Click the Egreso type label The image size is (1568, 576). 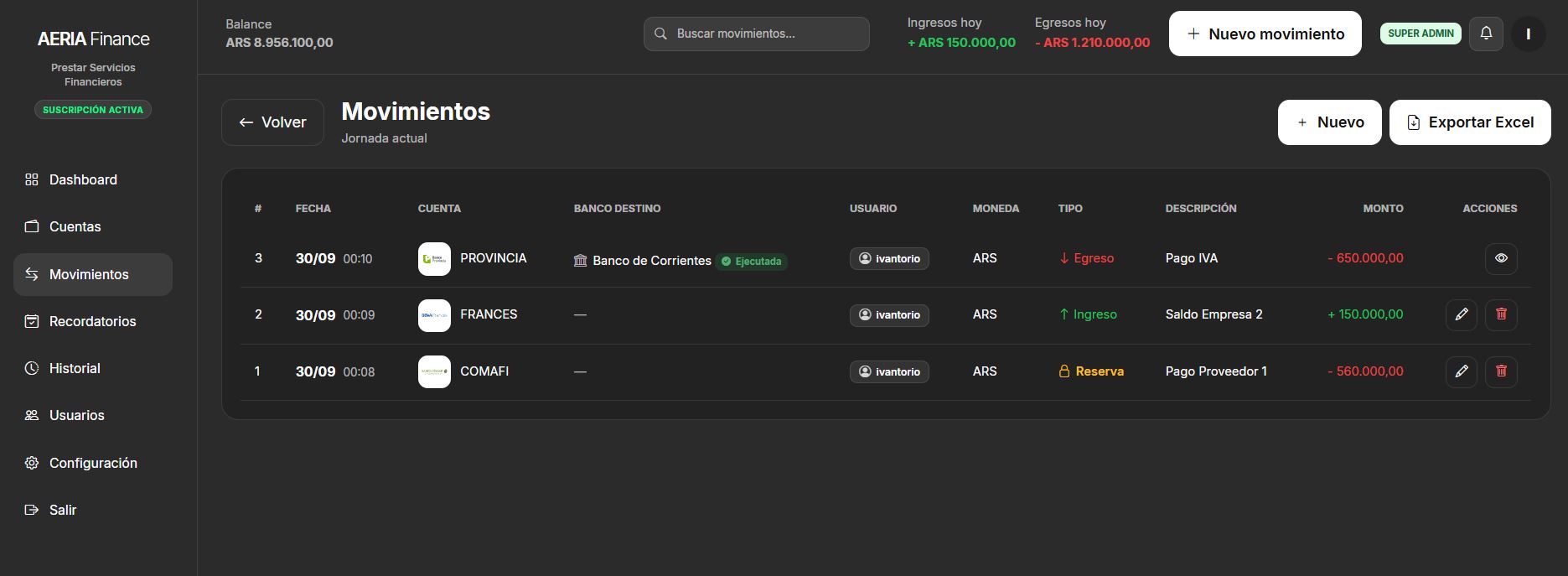tap(1086, 258)
